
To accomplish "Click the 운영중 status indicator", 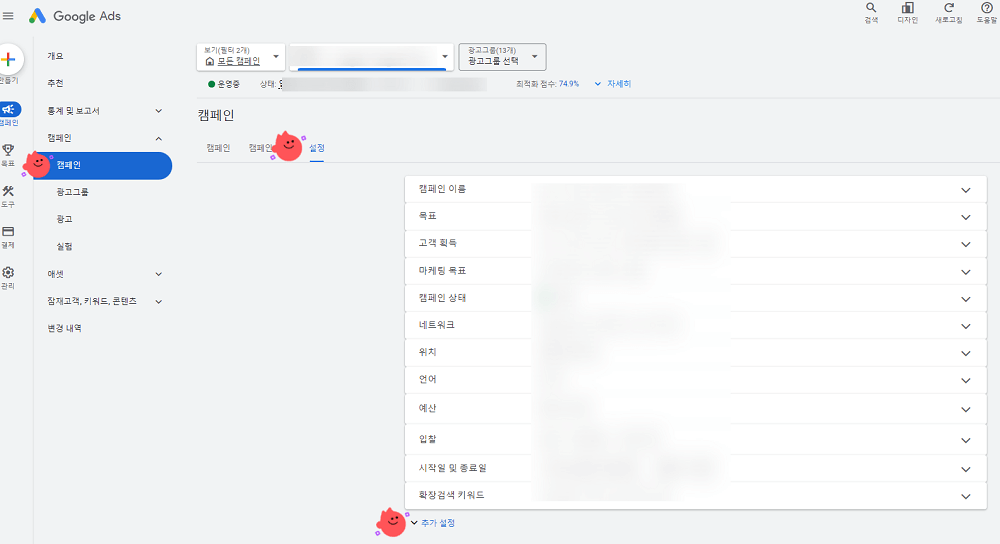I will [224, 84].
